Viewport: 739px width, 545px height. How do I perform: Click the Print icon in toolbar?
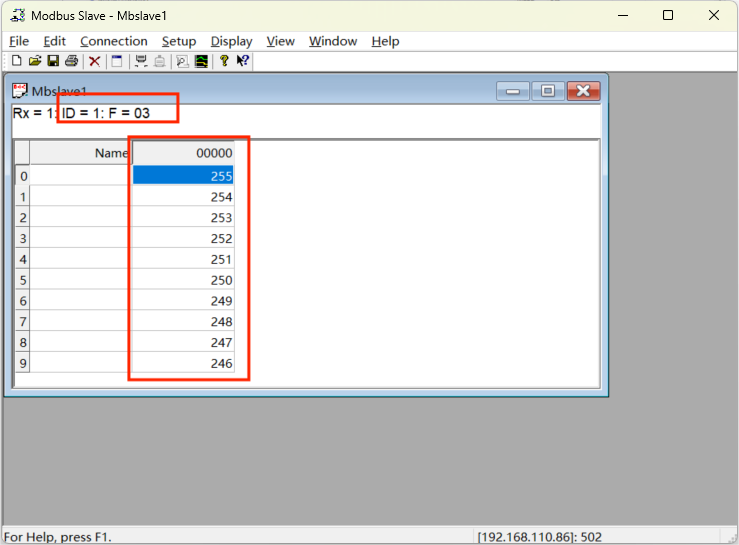pos(72,61)
